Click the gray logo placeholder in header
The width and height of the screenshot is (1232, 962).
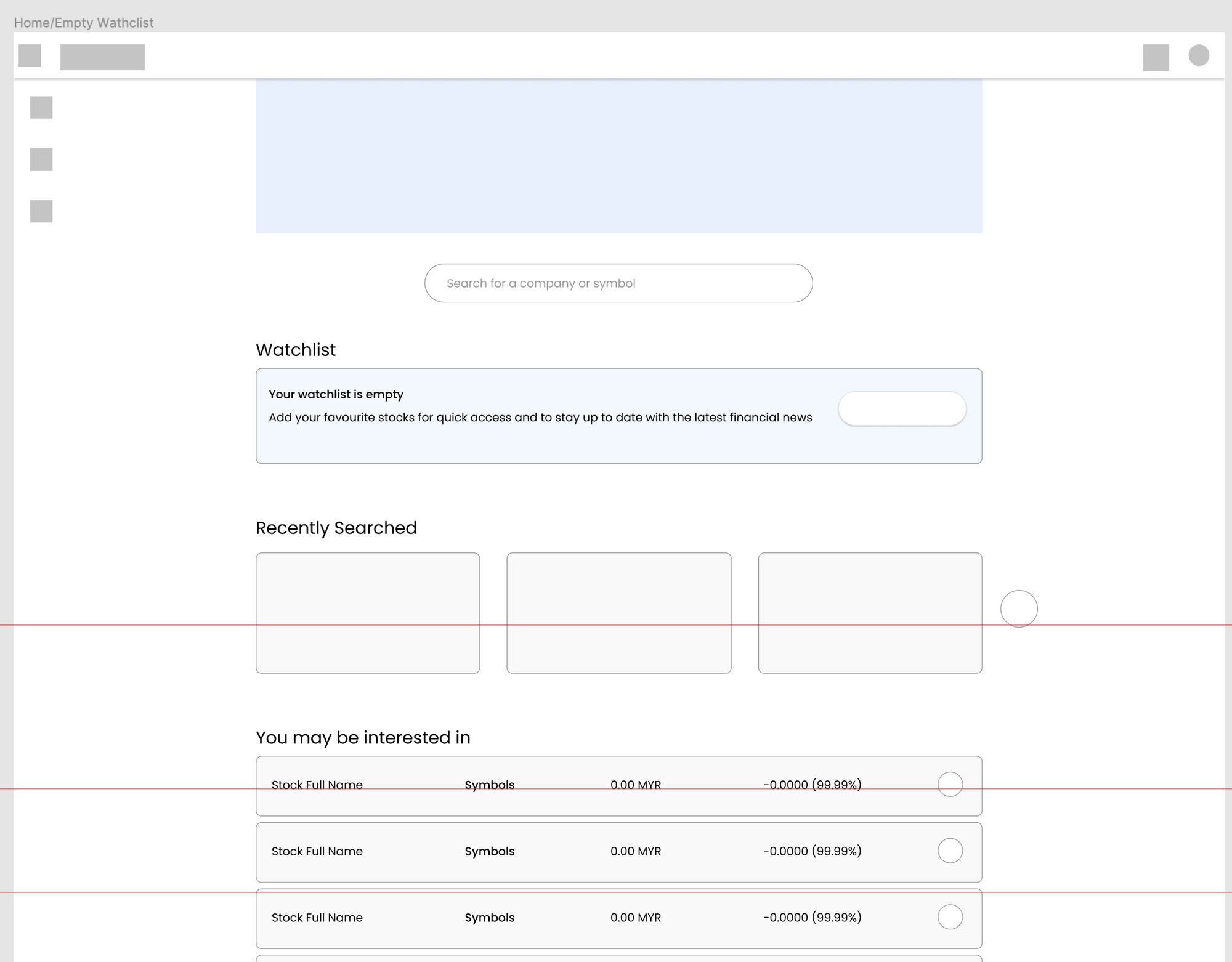click(x=102, y=57)
